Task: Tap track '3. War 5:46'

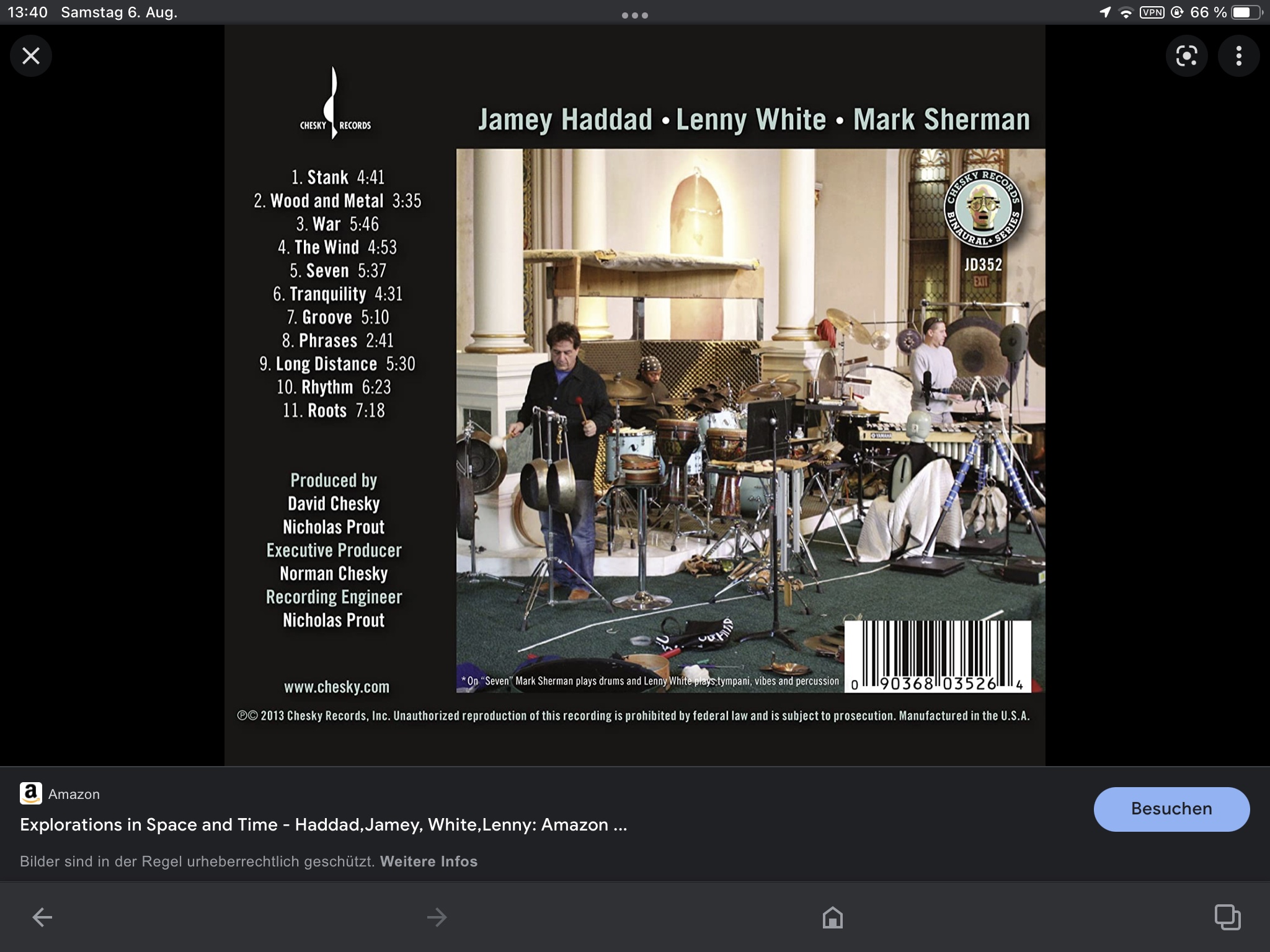Action: 337,224
